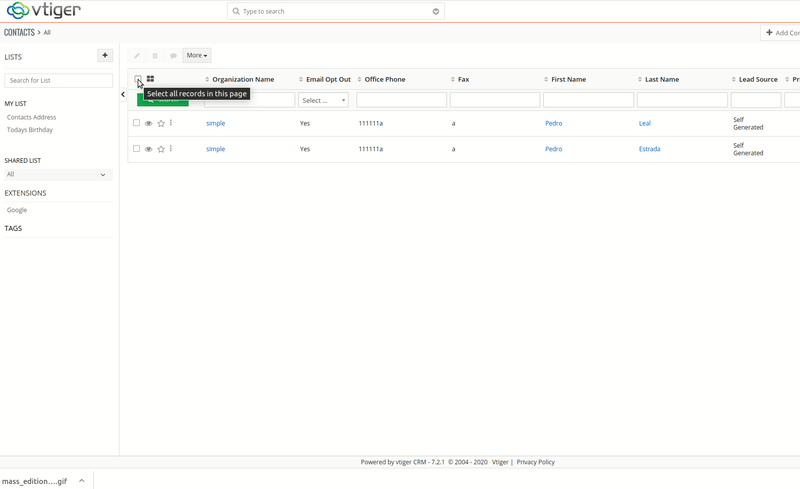Open the column layout grid icon
The image size is (800, 489).
[150, 79]
